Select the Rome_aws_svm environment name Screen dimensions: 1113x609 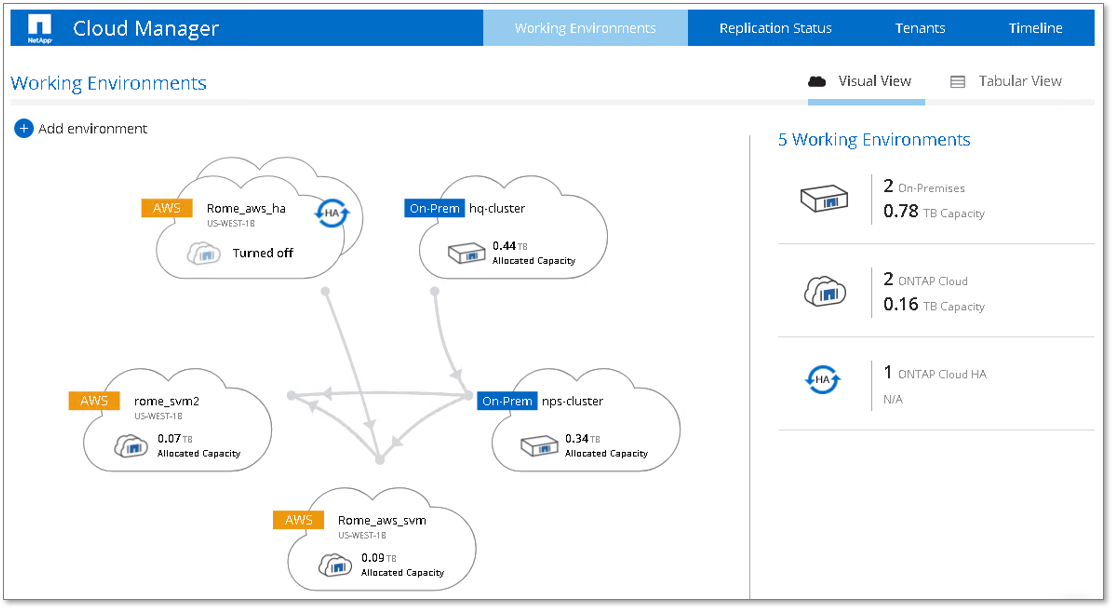[382, 520]
